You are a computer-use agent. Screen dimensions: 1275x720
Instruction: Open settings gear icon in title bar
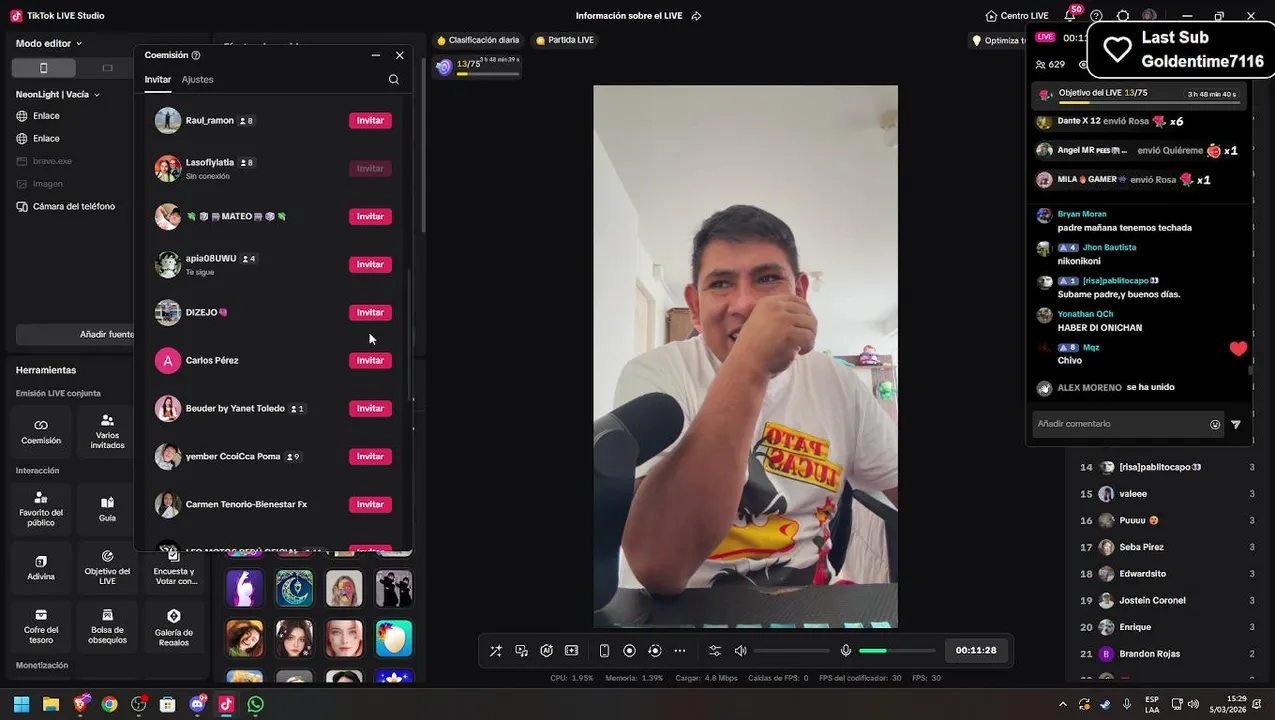click(x=1123, y=16)
